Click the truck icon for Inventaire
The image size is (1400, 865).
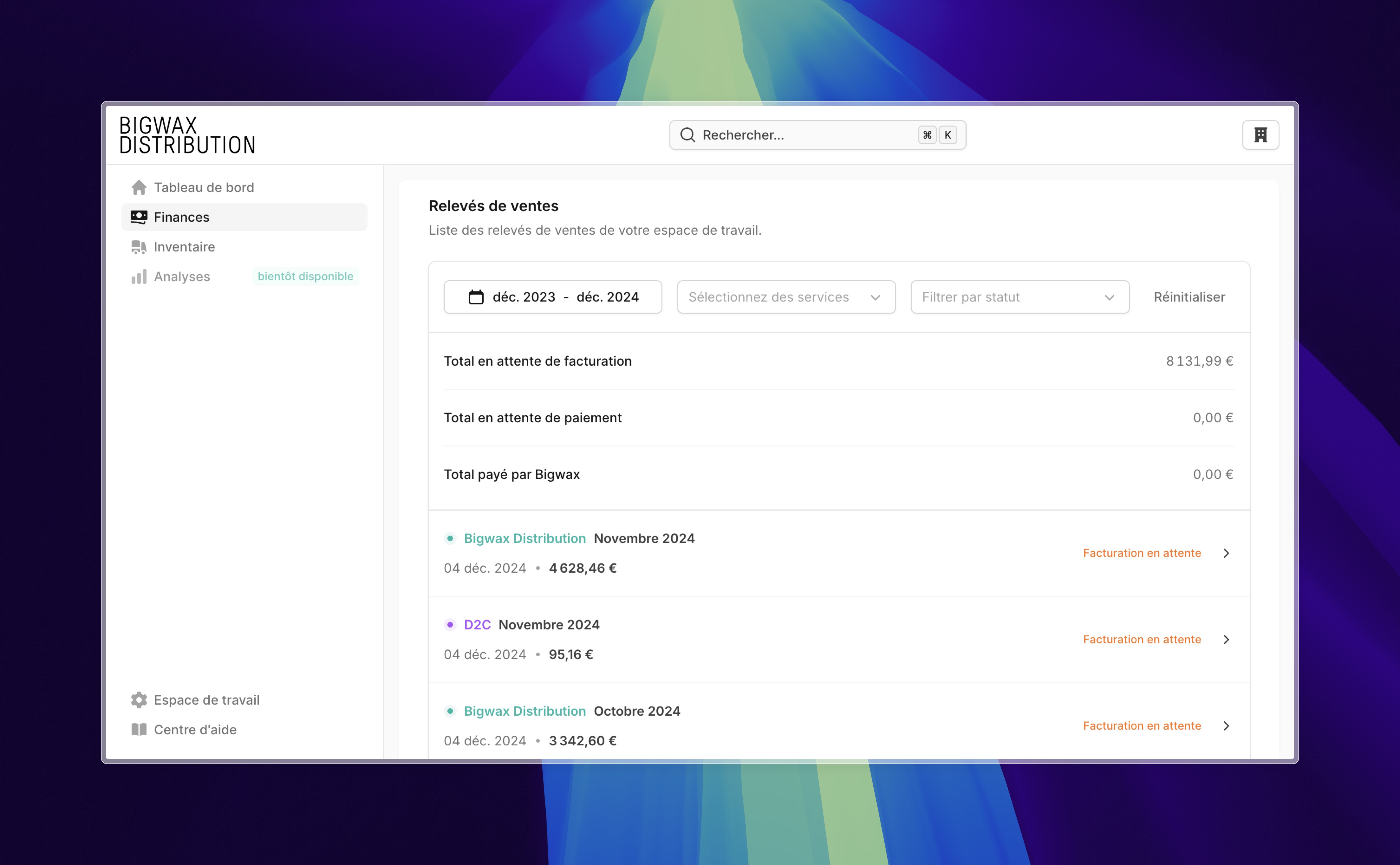tap(138, 247)
